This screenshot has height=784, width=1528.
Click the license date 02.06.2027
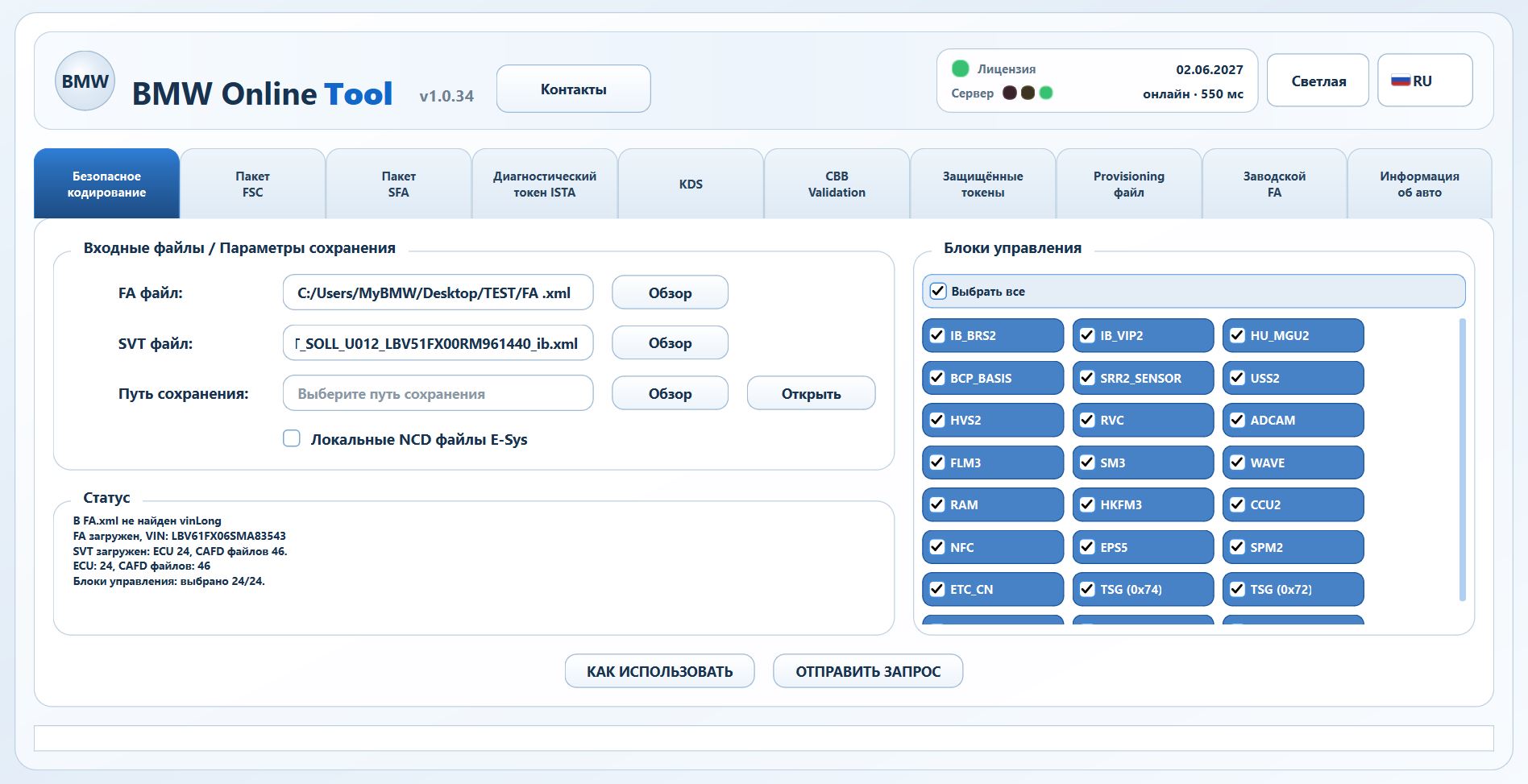[1209, 69]
